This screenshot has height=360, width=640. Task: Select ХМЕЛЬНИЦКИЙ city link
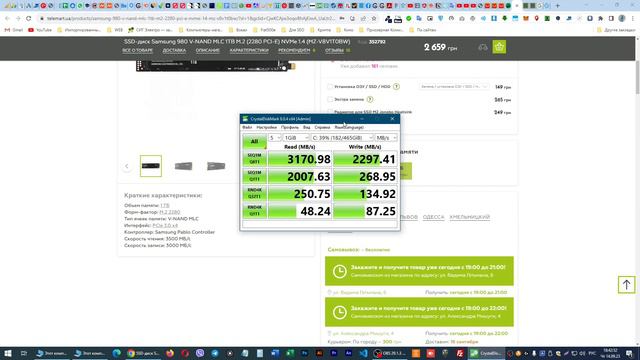(x=469, y=217)
